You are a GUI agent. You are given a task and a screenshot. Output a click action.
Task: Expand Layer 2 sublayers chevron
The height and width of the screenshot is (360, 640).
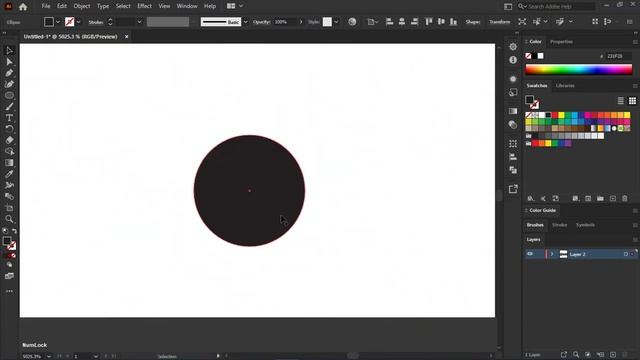tap(552, 254)
